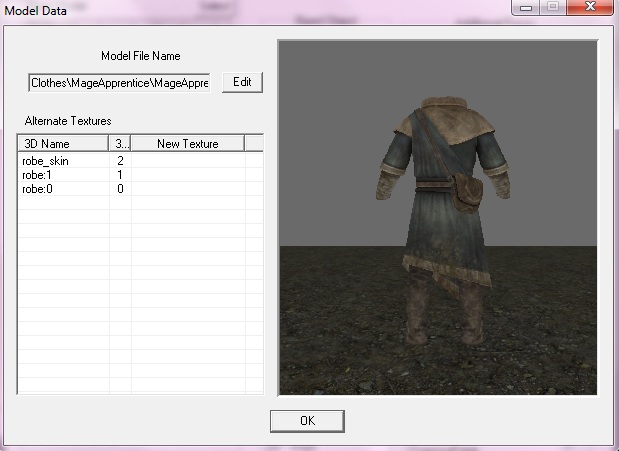
Task: Select the robe_skin row
Action: click(140, 161)
